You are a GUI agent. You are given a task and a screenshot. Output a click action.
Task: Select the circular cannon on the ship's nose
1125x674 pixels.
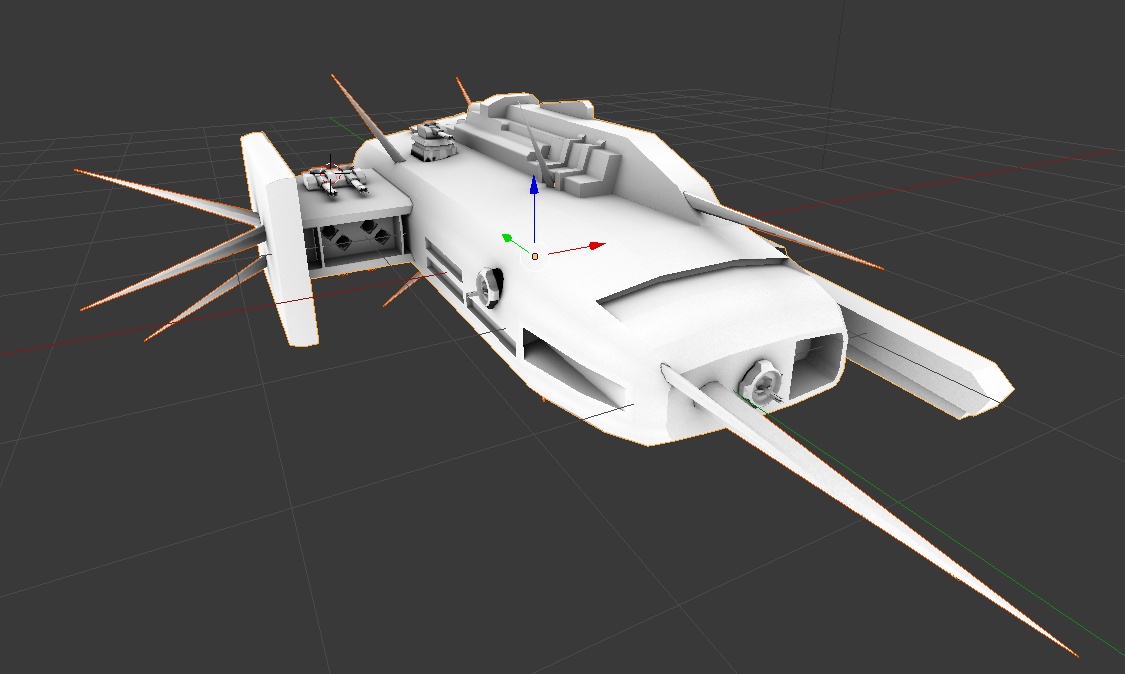(762, 383)
